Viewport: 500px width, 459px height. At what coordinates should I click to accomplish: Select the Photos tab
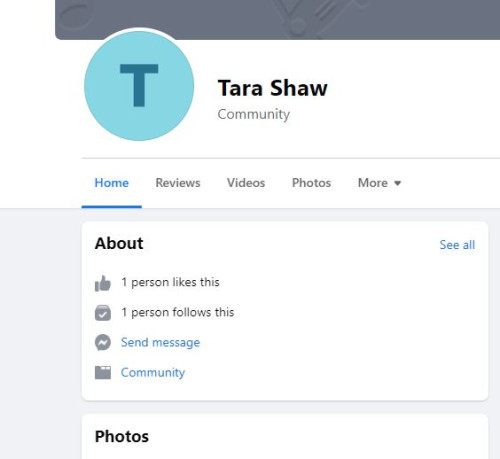point(311,183)
